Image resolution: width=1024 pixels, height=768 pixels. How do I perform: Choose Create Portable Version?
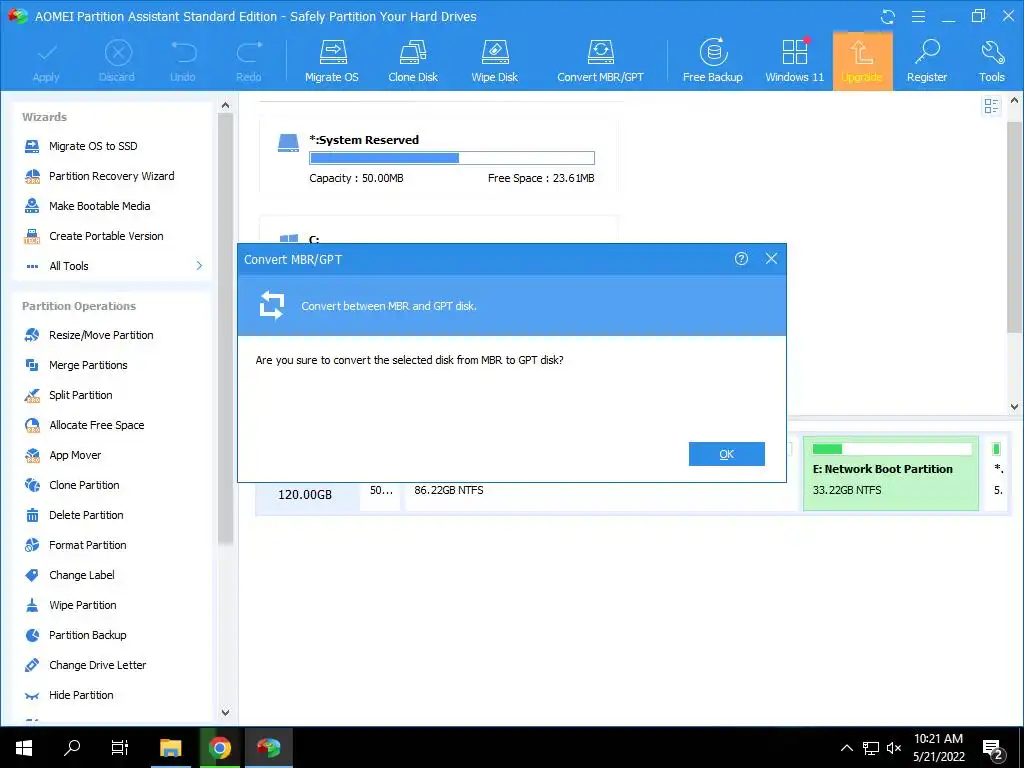[x=106, y=236]
